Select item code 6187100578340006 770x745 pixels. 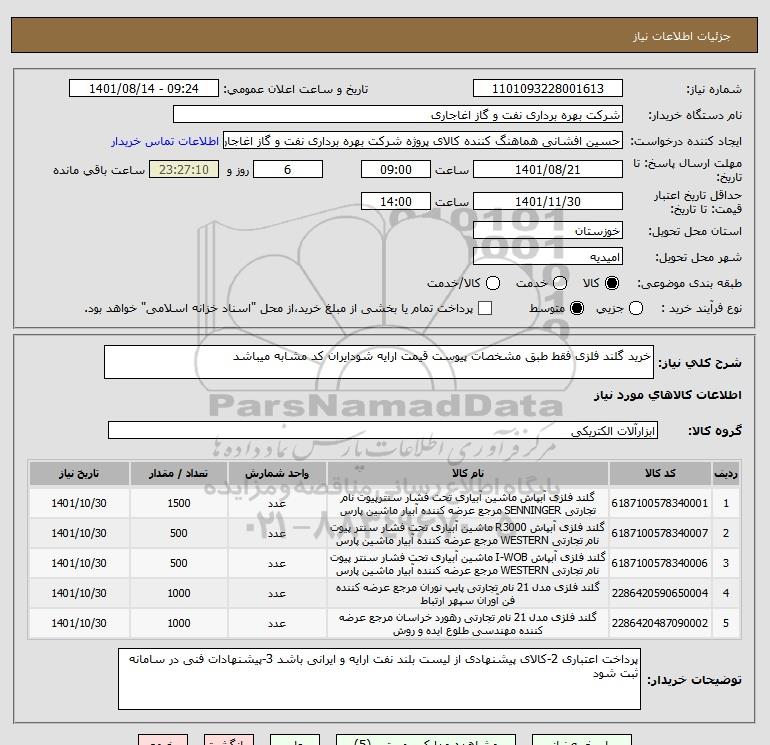(660, 563)
